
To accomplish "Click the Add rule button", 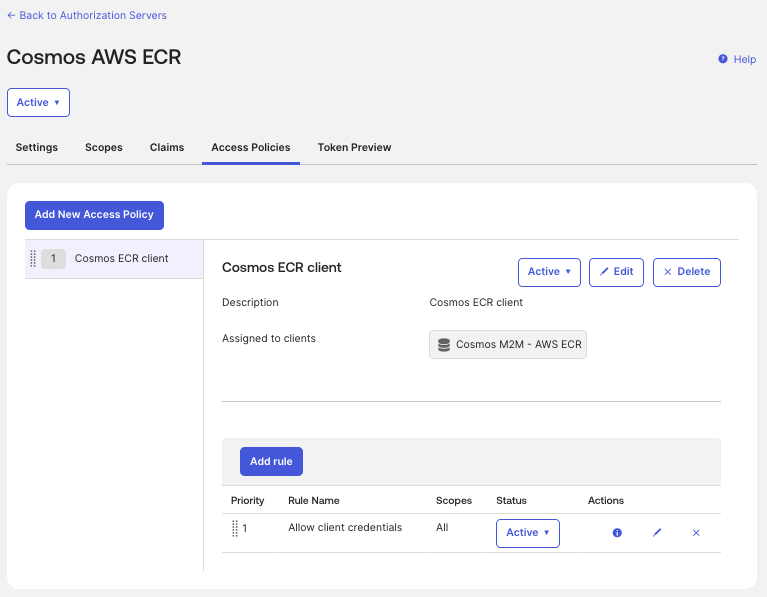I will tap(271, 461).
